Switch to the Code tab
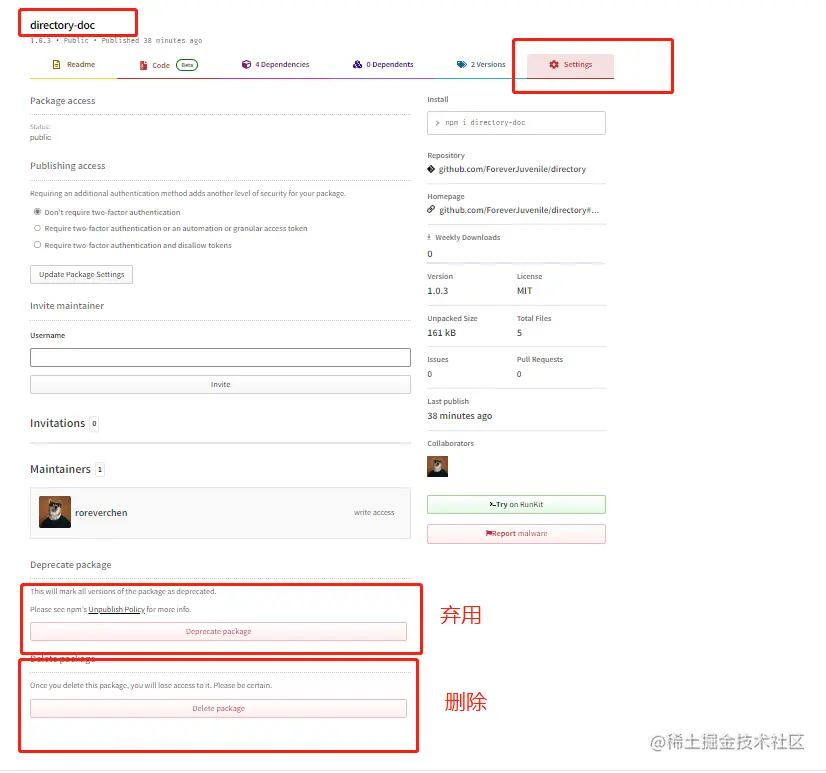 pos(168,65)
